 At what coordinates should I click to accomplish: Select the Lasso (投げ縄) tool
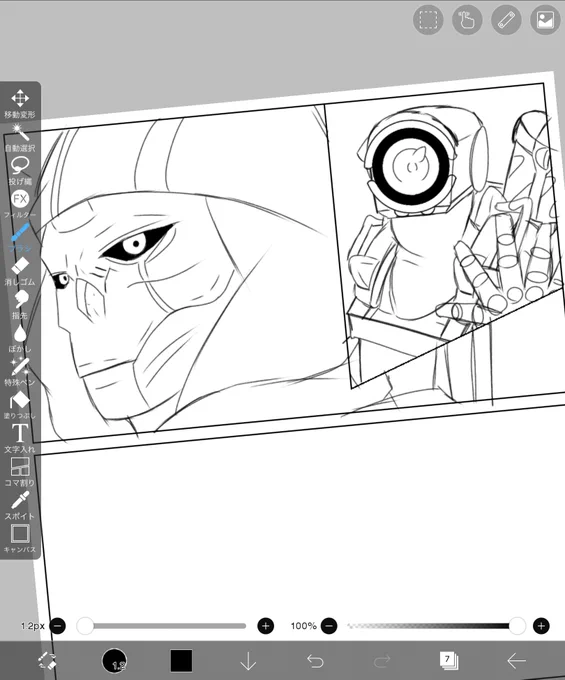pos(20,171)
